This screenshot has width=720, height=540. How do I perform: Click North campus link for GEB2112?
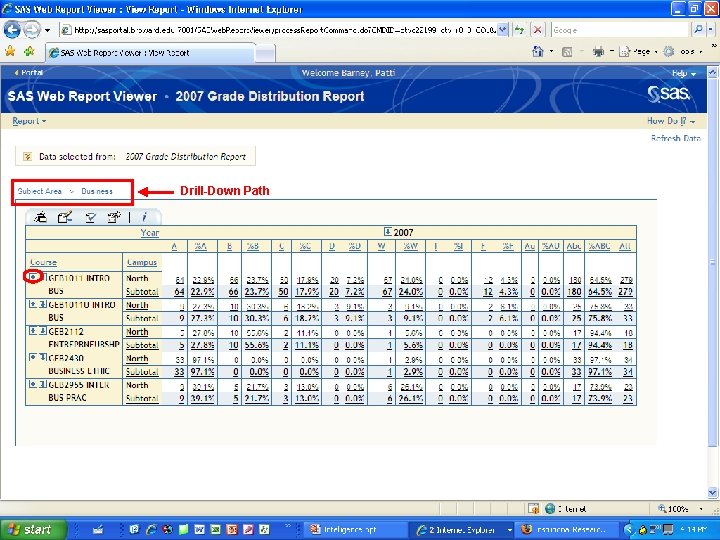[x=137, y=332]
